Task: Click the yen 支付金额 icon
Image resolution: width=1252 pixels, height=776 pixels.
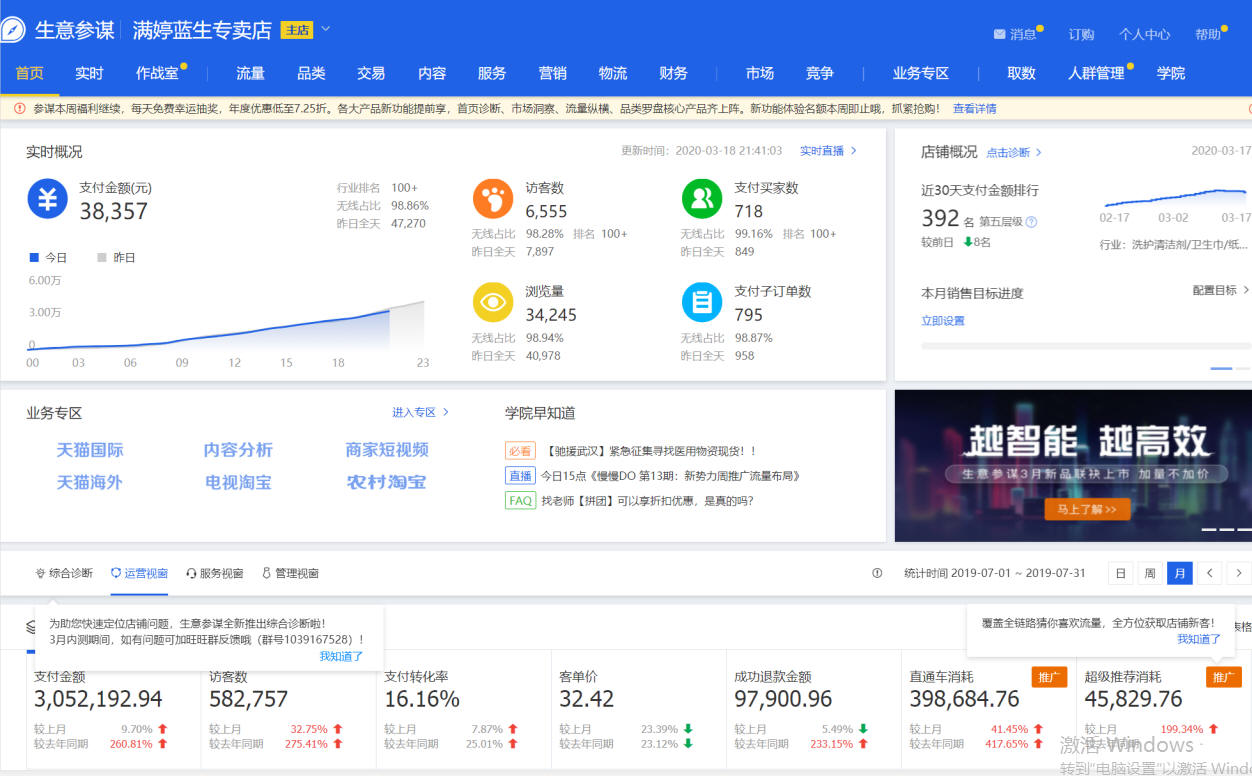Action: pos(47,200)
